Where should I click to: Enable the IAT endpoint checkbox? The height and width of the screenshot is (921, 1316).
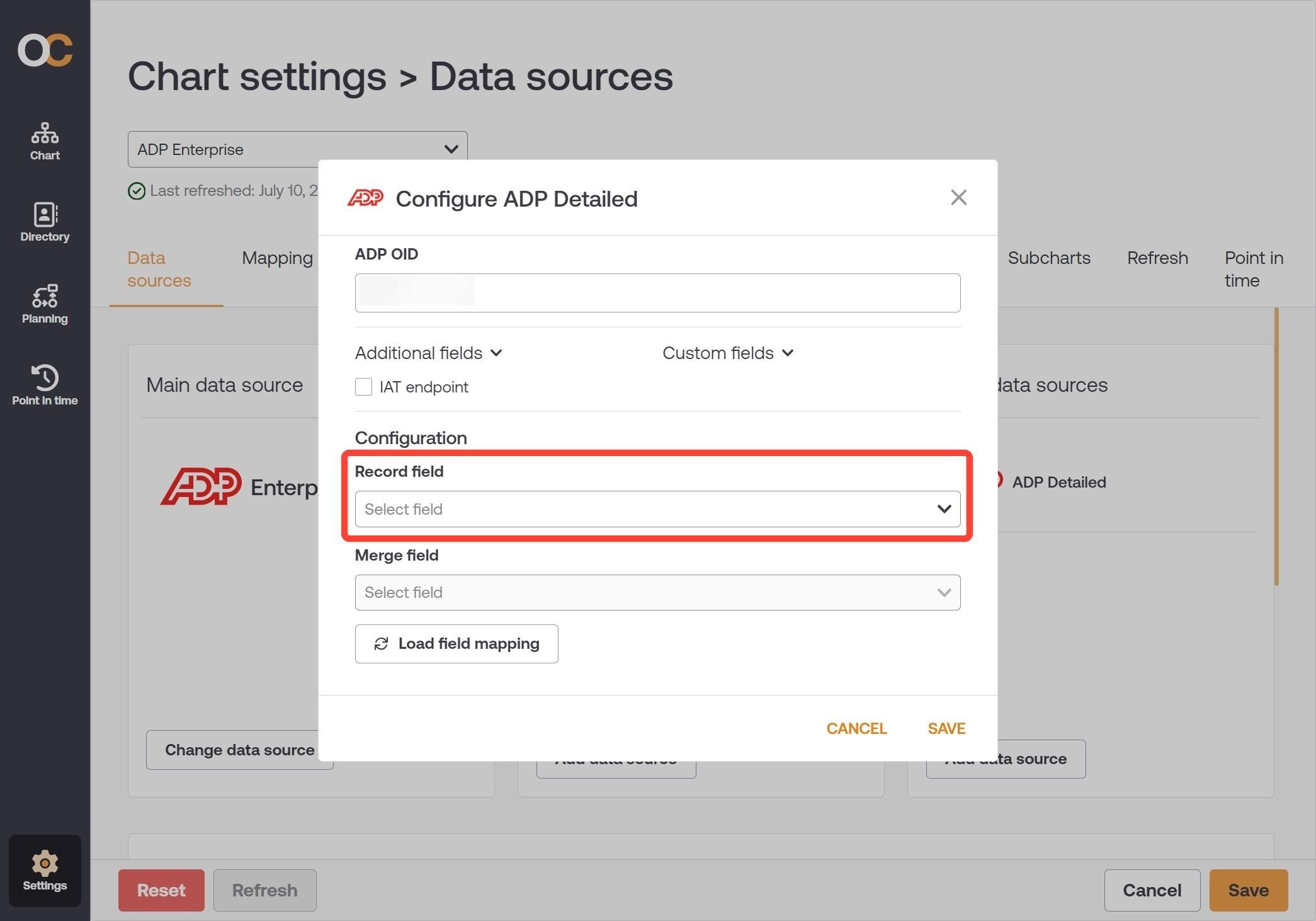pyautogui.click(x=363, y=387)
